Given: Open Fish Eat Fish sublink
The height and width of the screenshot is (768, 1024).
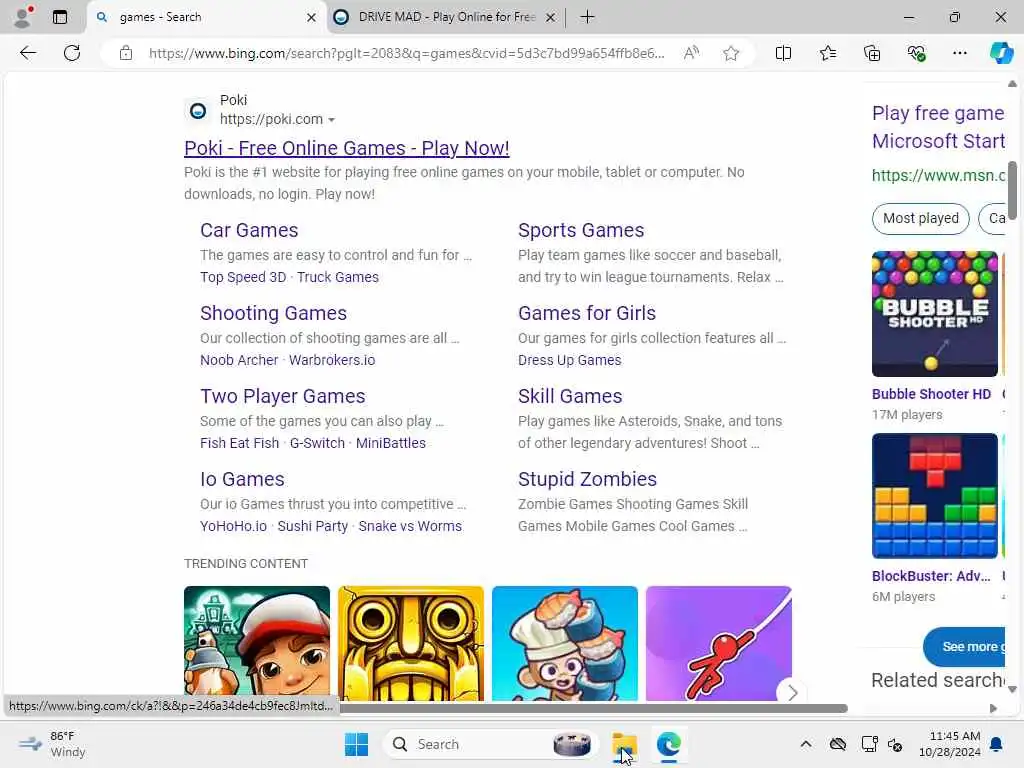Looking at the screenshot, I should pos(239,443).
